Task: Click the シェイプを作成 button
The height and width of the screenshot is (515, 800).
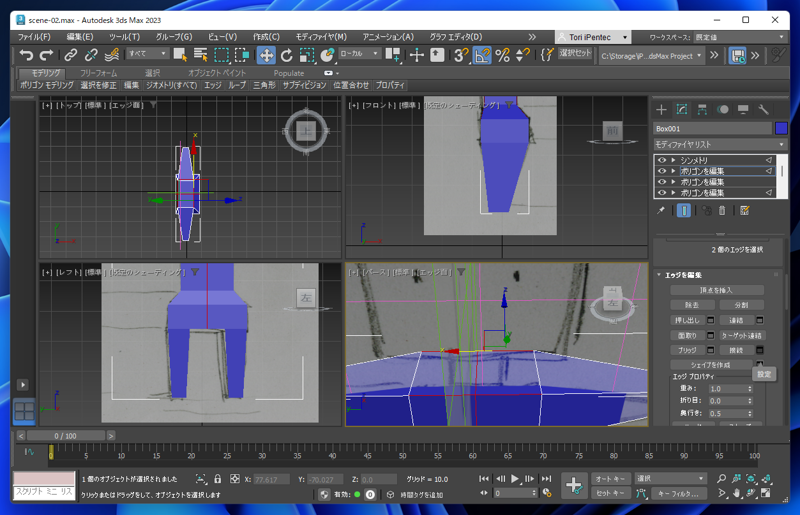Action: 711,365
